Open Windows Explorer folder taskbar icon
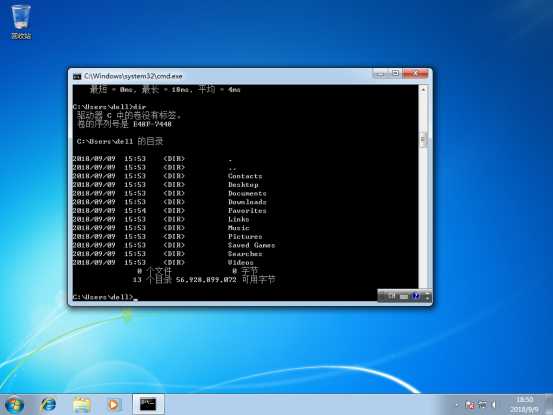The width and height of the screenshot is (553, 415). (81, 405)
